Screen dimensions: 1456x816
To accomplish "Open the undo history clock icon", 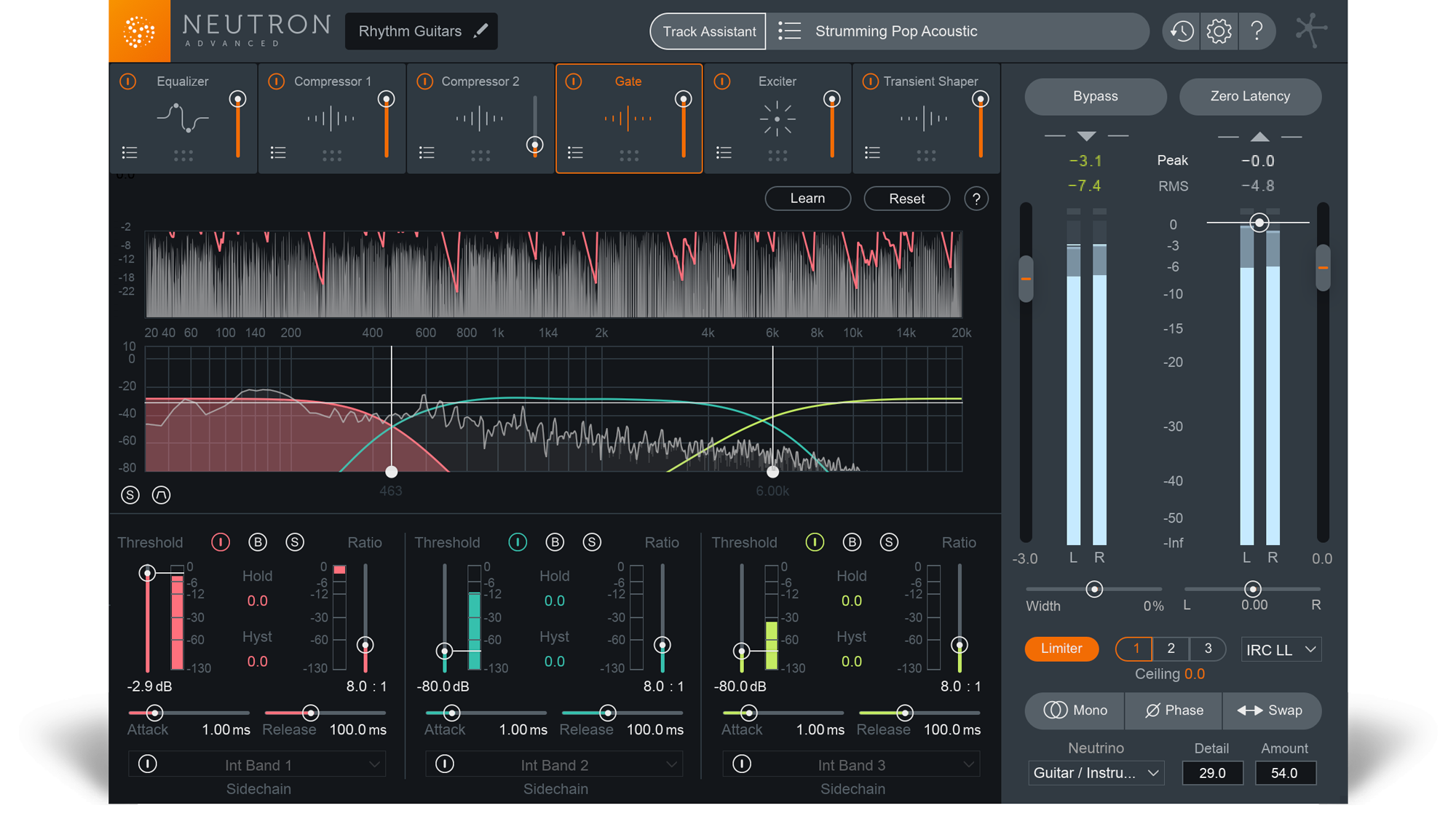I will (x=1181, y=31).
